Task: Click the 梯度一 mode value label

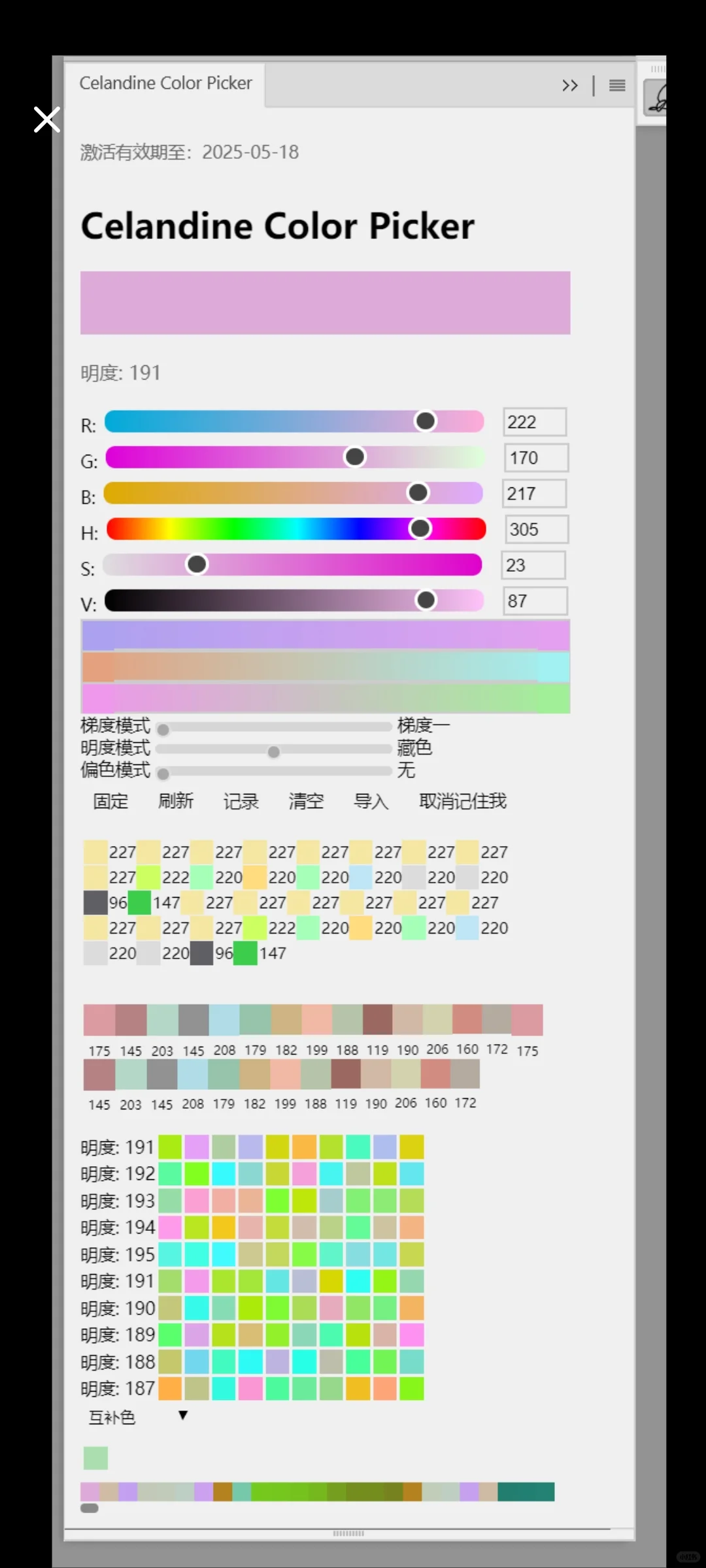Action: tap(424, 725)
